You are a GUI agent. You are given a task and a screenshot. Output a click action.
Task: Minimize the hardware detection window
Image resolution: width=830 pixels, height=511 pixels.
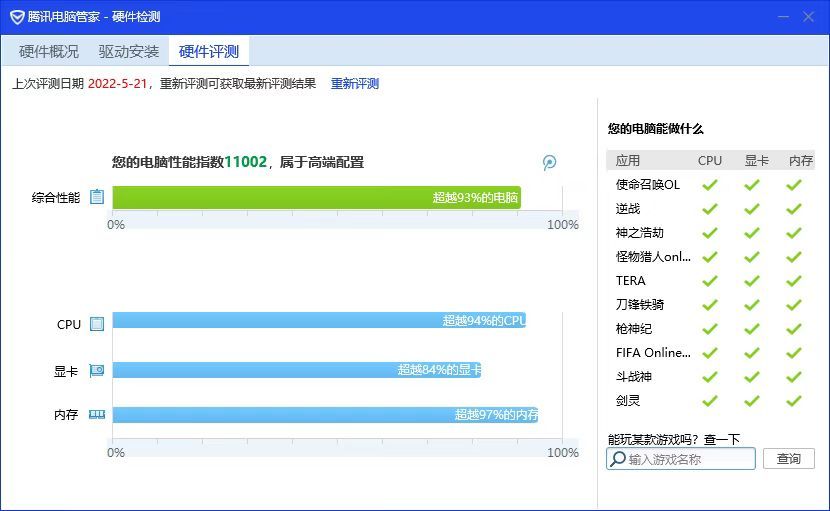[x=783, y=17]
